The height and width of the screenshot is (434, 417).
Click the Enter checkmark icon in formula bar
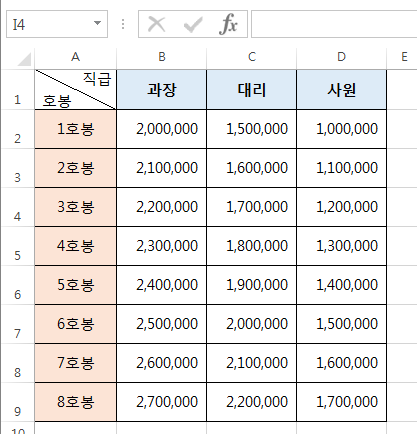pyautogui.click(x=193, y=24)
